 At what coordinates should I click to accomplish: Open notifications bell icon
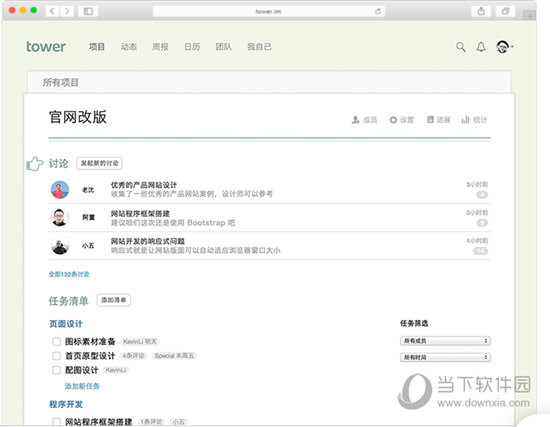coord(481,47)
